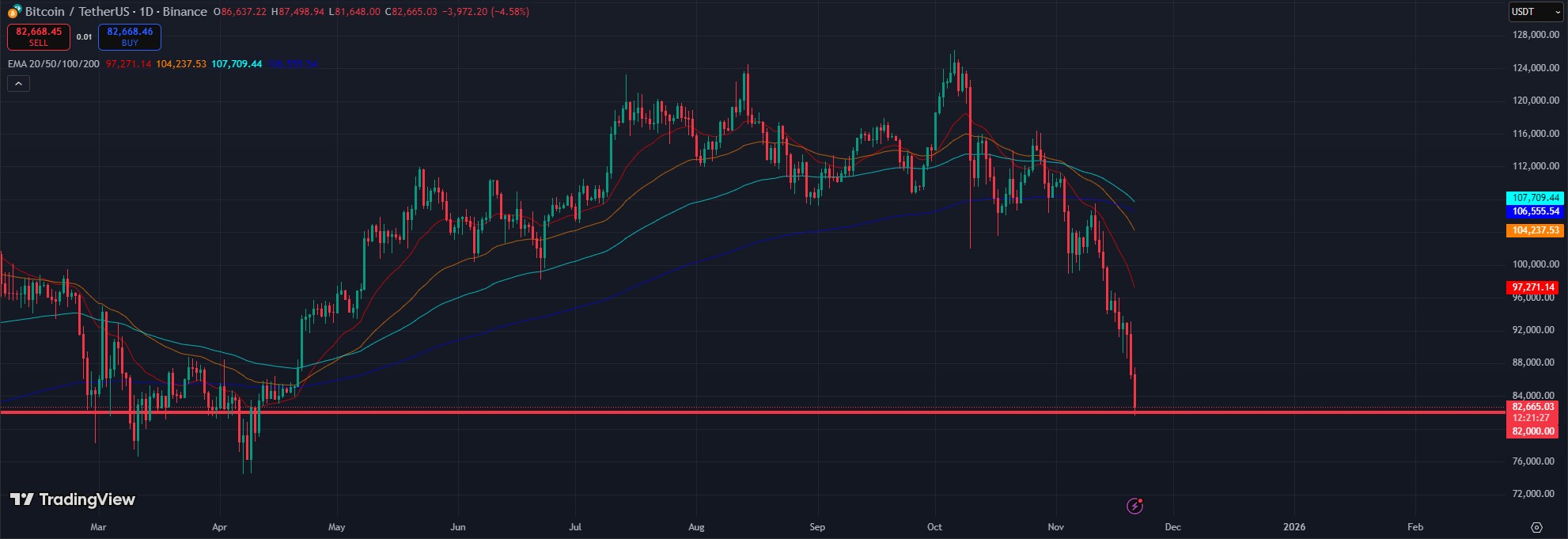Viewport: 1568px width, 539px height.
Task: Click the red SELL 82,668.45 button
Action: tap(39, 36)
